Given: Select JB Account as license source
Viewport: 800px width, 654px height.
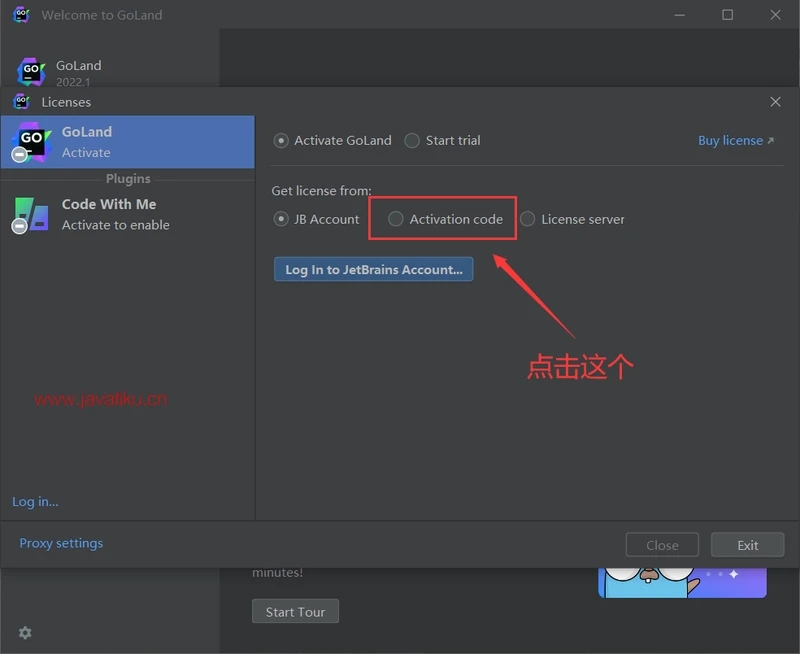Looking at the screenshot, I should point(281,219).
